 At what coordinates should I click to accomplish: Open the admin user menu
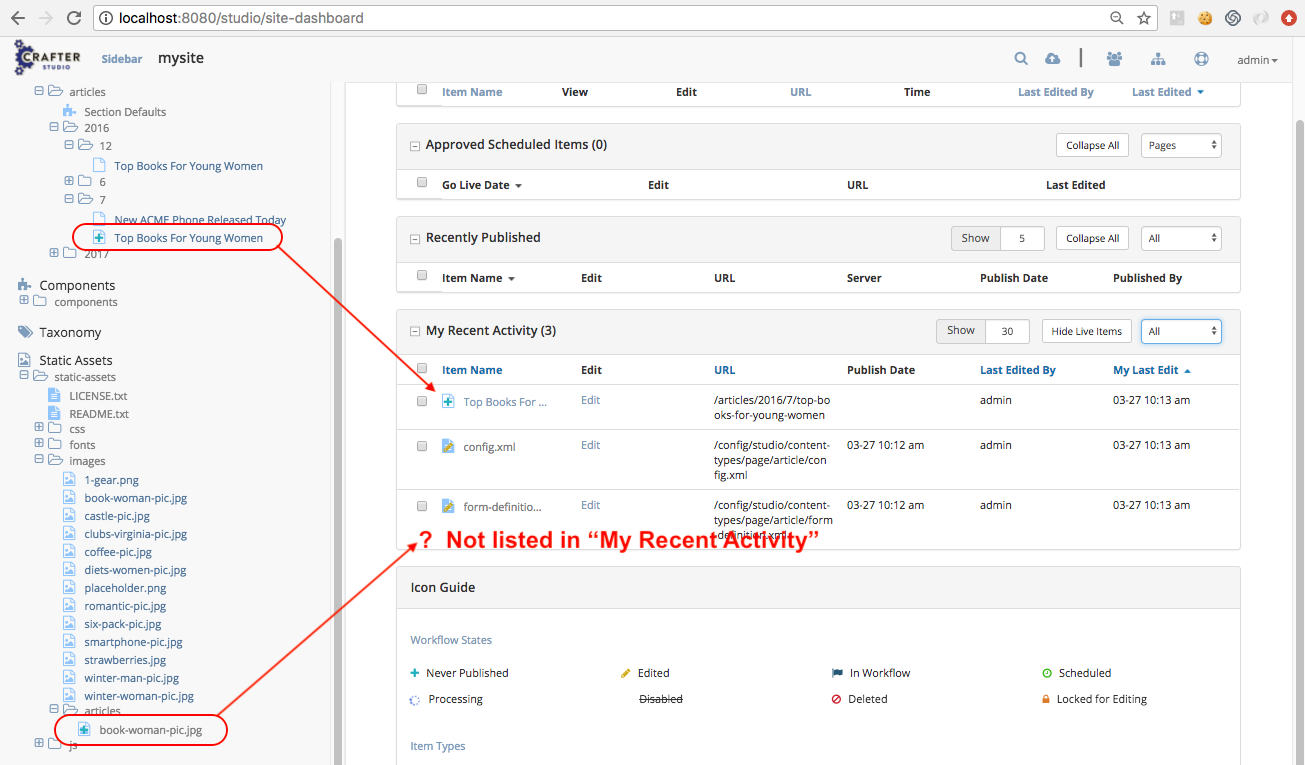pyautogui.click(x=1257, y=60)
